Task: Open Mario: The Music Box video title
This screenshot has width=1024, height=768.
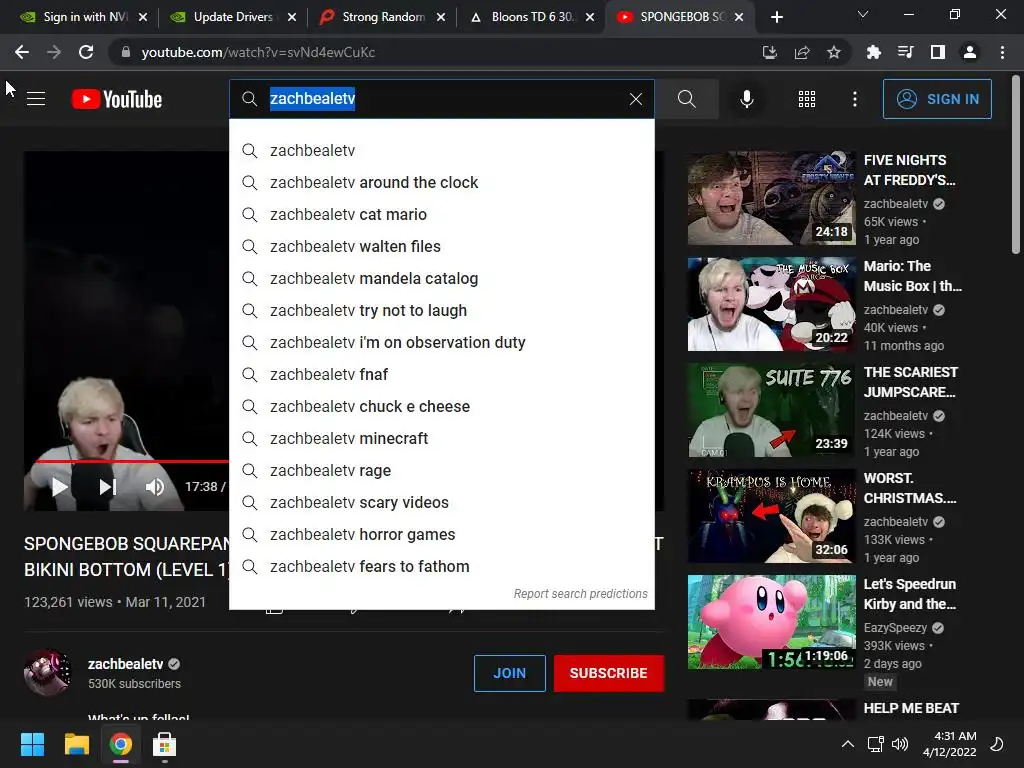Action: point(912,276)
